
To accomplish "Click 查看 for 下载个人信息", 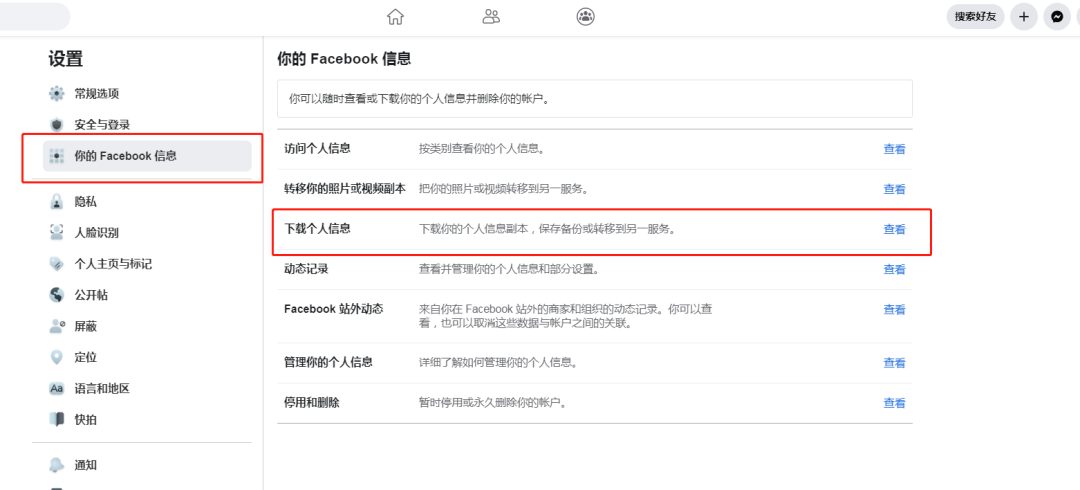I will coord(894,229).
